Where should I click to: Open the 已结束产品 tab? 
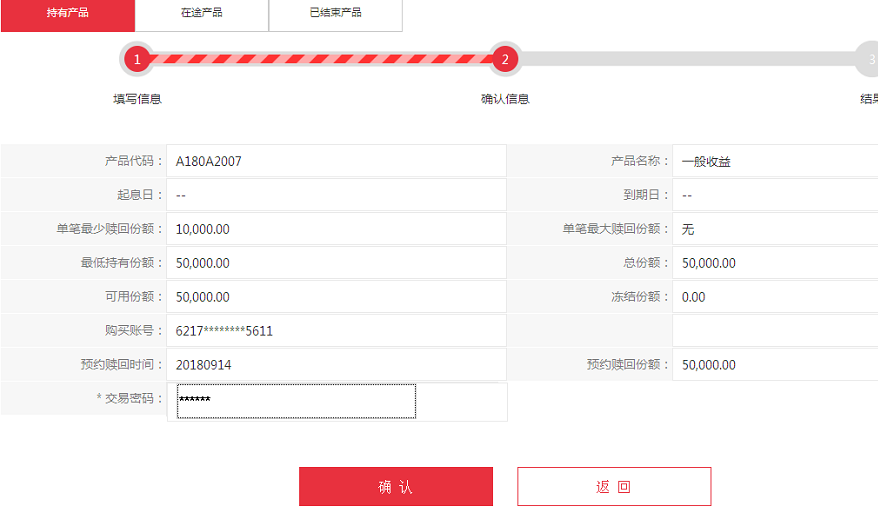pos(335,15)
